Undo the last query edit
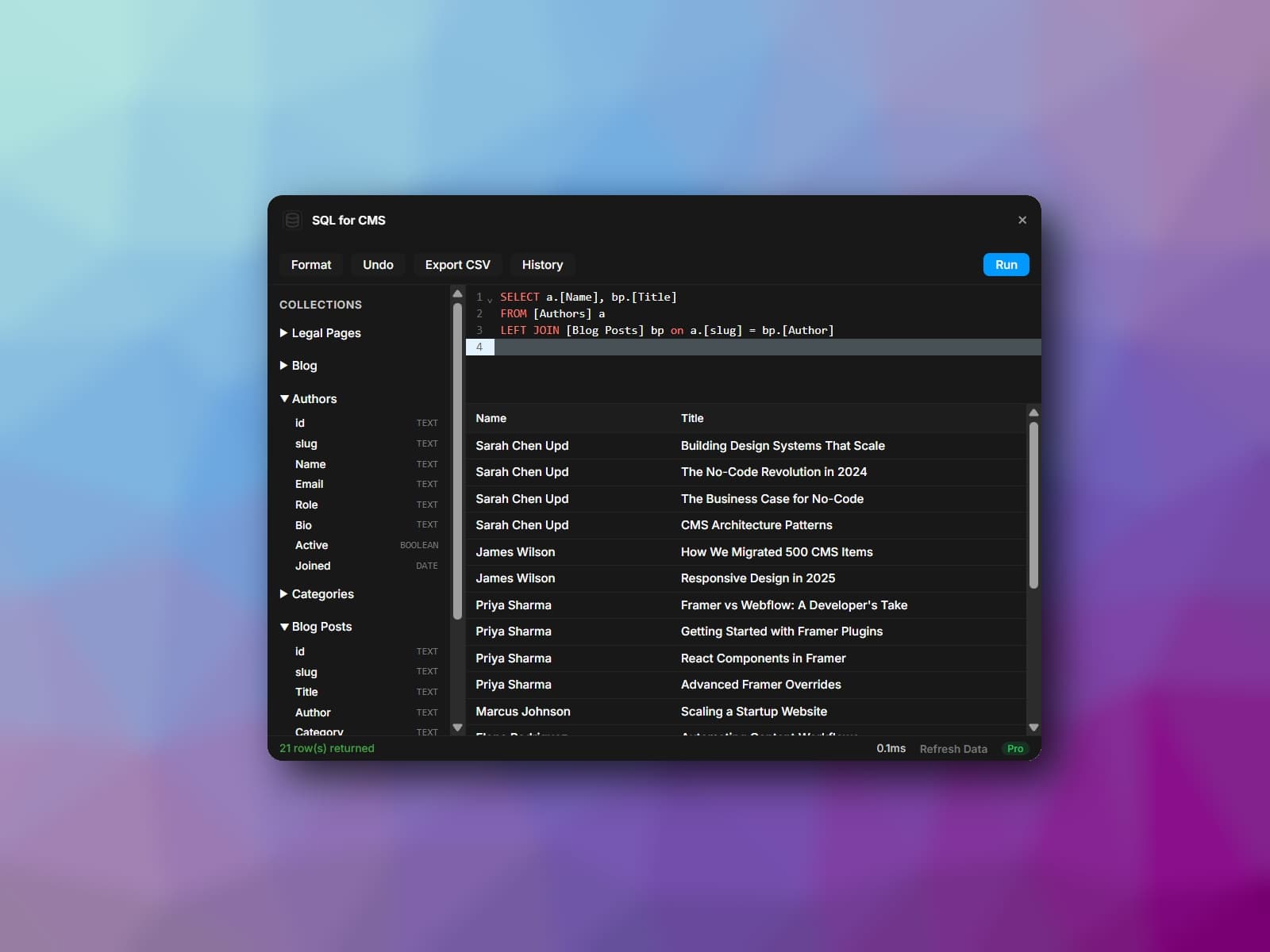This screenshot has width=1270, height=952. pos(378,264)
